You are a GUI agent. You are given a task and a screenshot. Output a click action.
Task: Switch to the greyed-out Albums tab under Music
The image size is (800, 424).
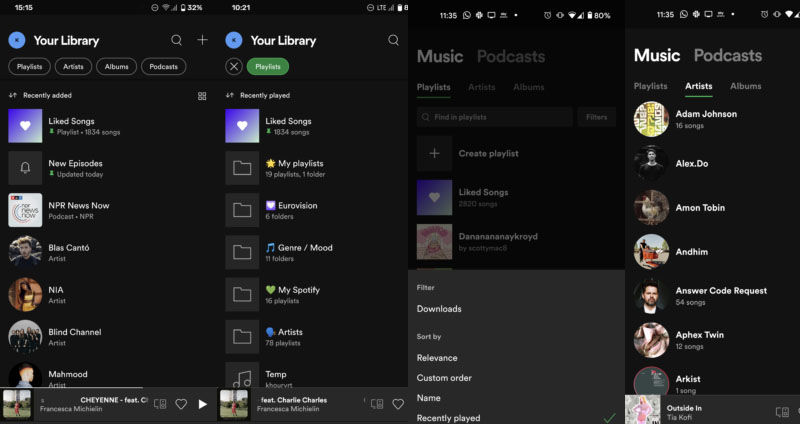coord(528,87)
